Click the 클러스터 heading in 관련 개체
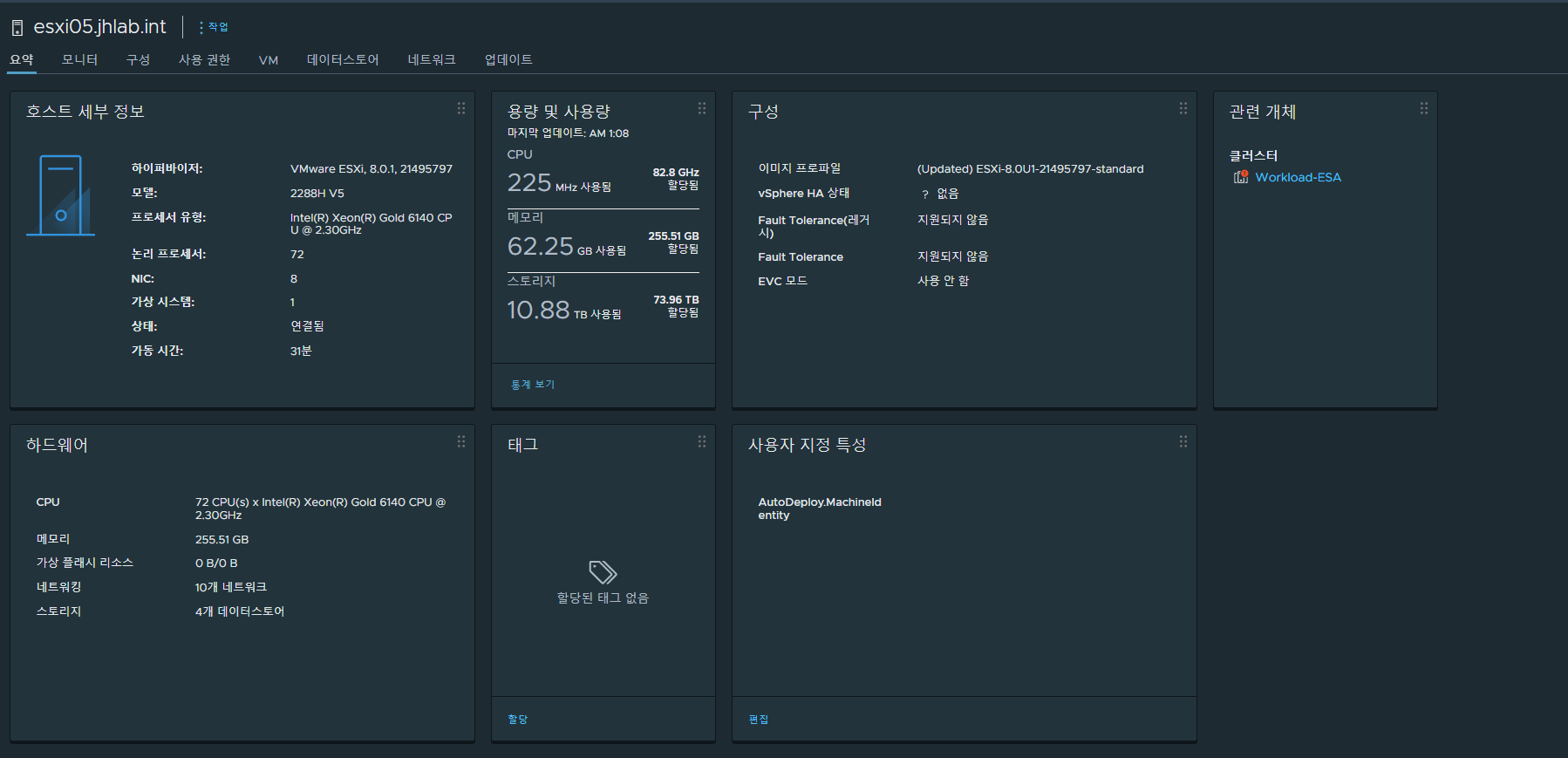1568x758 pixels. (x=1253, y=155)
